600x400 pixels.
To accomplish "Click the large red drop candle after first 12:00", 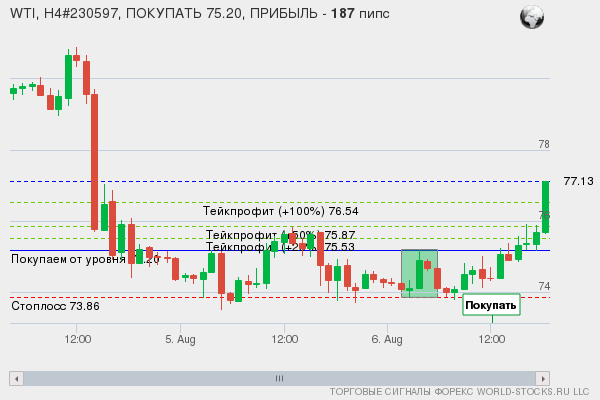I will pyautogui.click(x=94, y=161).
